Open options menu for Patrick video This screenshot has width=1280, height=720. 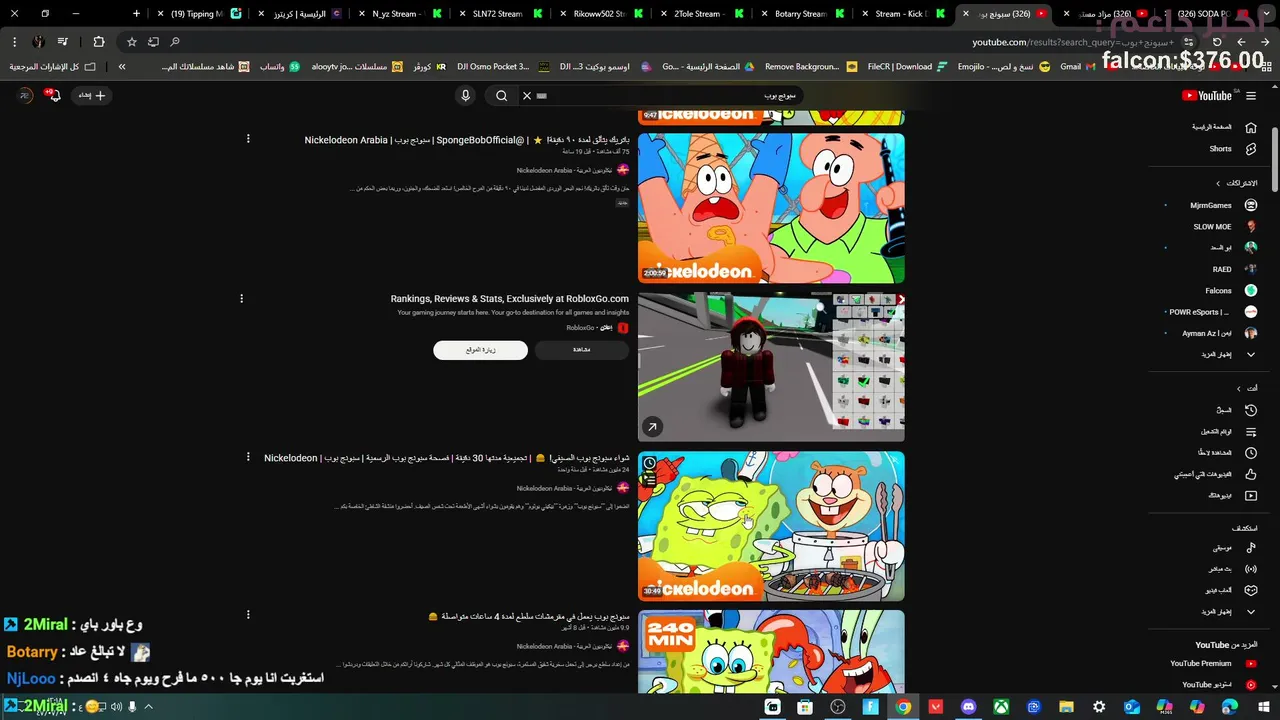[248, 139]
